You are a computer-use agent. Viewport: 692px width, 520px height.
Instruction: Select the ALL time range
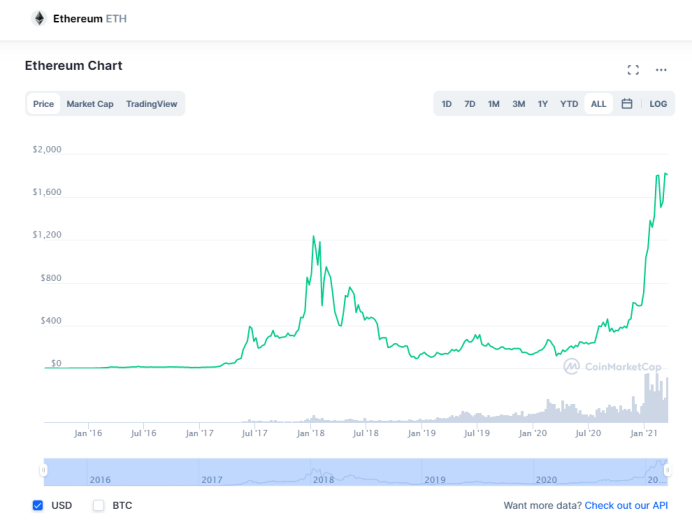pos(598,104)
